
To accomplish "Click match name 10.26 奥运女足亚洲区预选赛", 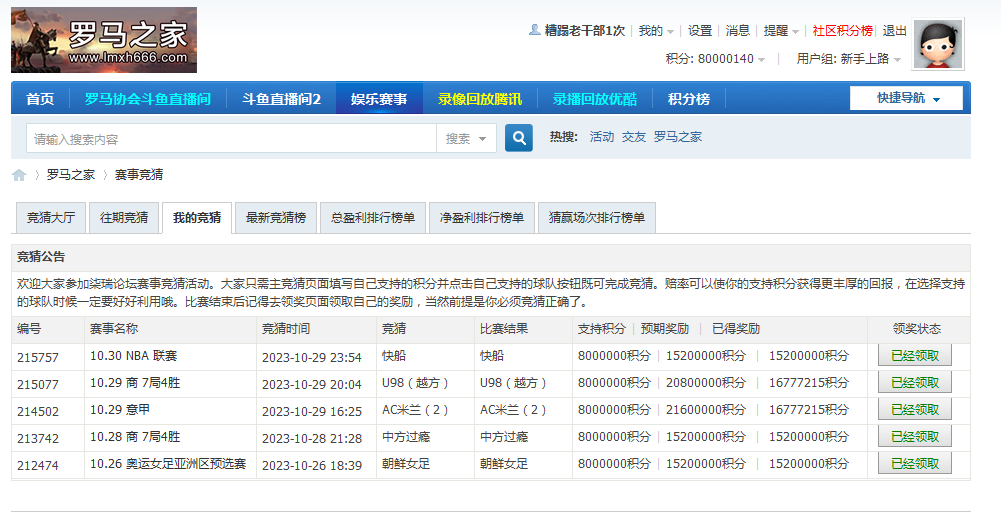I will click(x=168, y=463).
